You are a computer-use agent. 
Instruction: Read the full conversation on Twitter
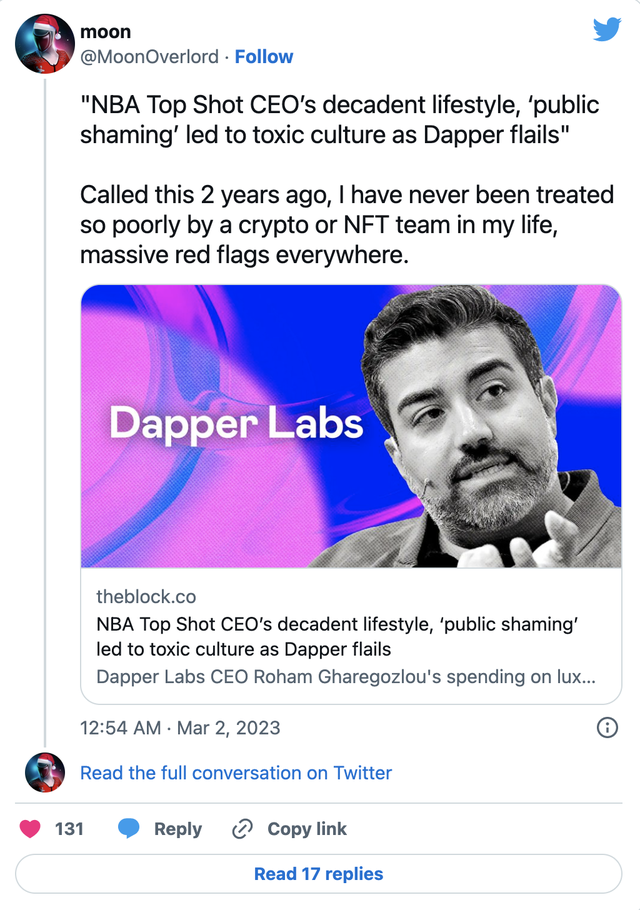236,773
